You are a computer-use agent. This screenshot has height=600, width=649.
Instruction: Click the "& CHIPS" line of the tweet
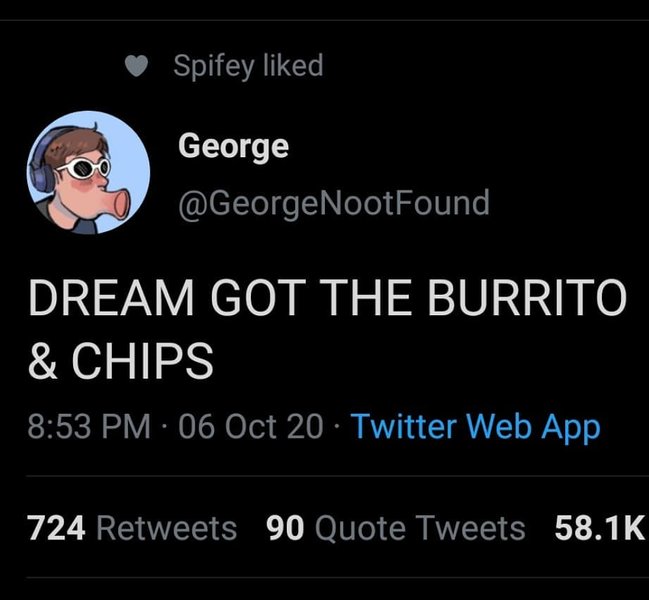point(120,360)
